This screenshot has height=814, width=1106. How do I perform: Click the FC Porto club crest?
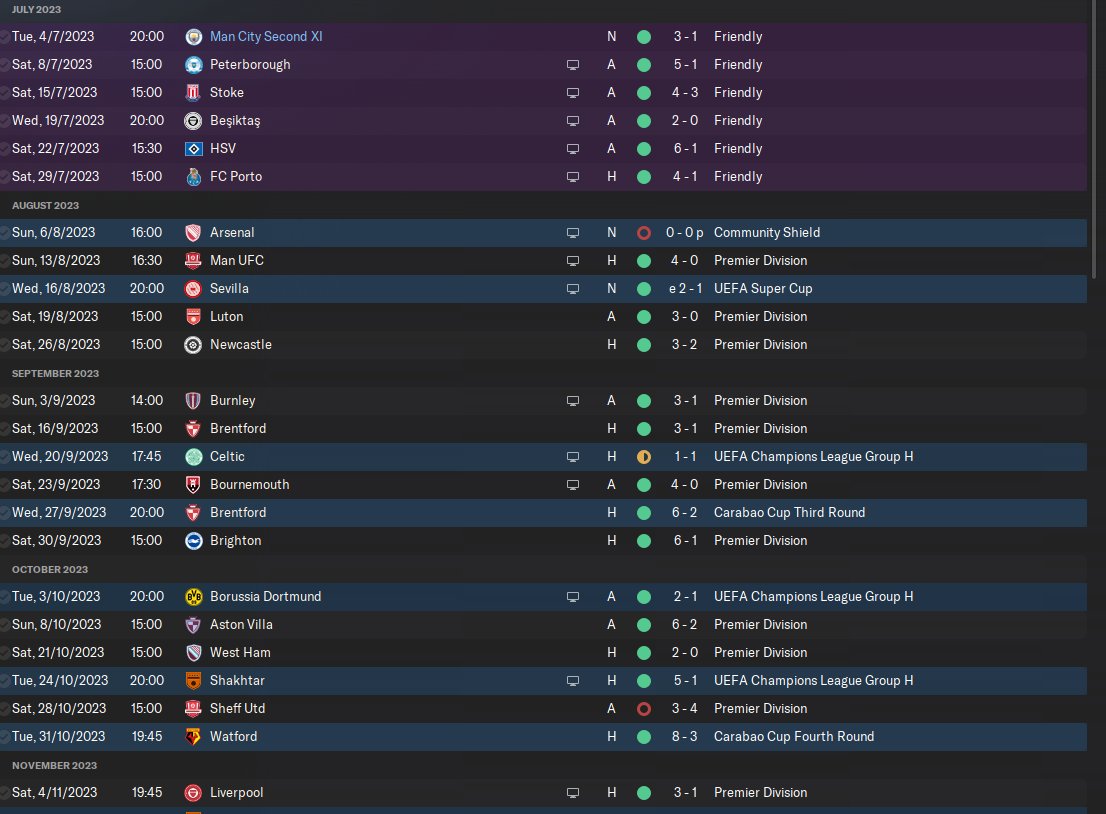194,177
